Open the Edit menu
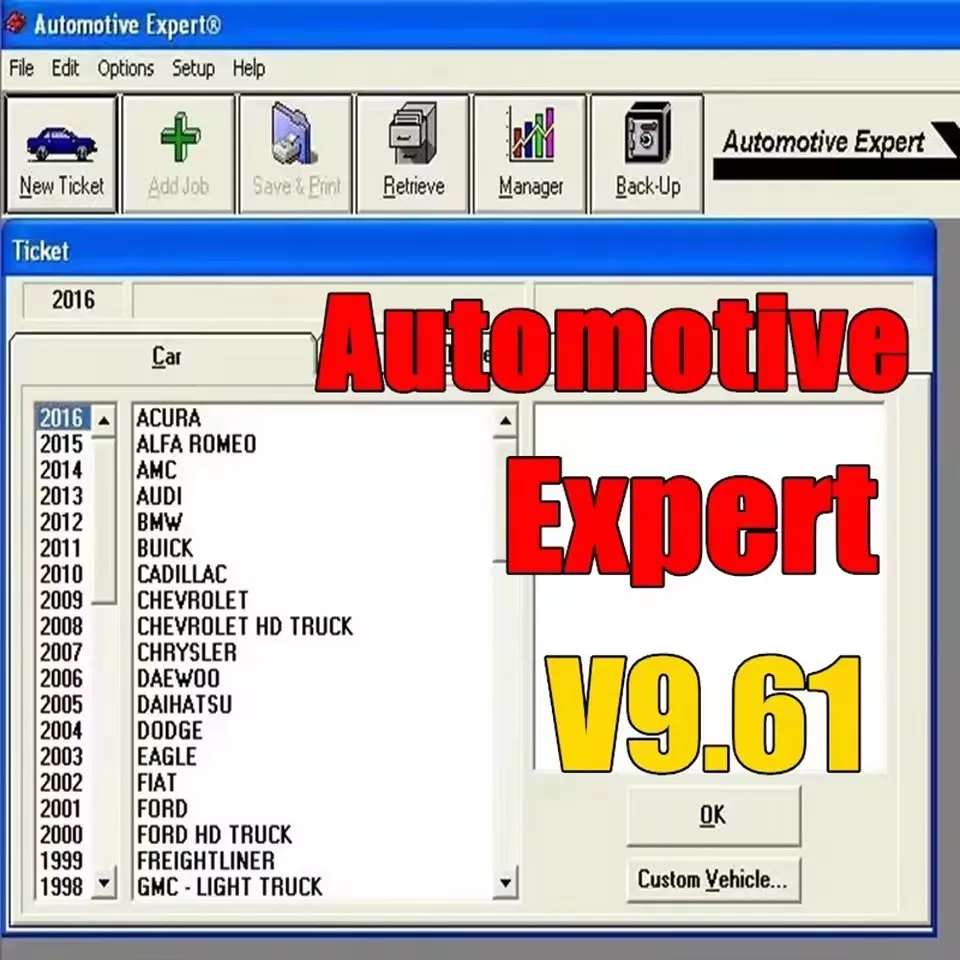Viewport: 960px width, 960px height. pyautogui.click(x=65, y=68)
